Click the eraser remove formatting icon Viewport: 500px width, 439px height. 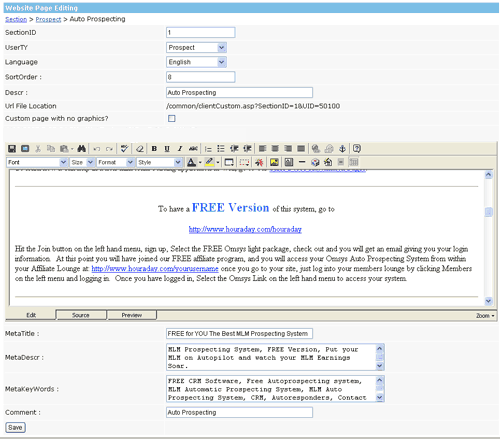(140, 149)
